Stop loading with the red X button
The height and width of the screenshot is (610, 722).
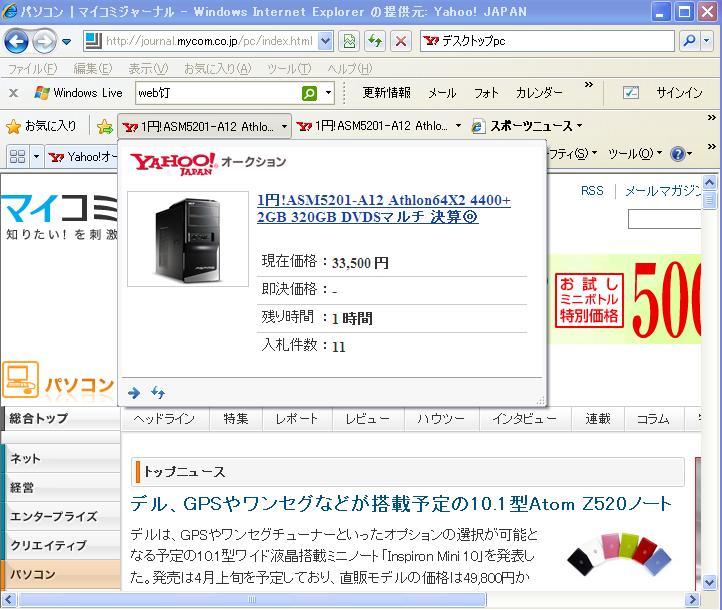coord(401,41)
